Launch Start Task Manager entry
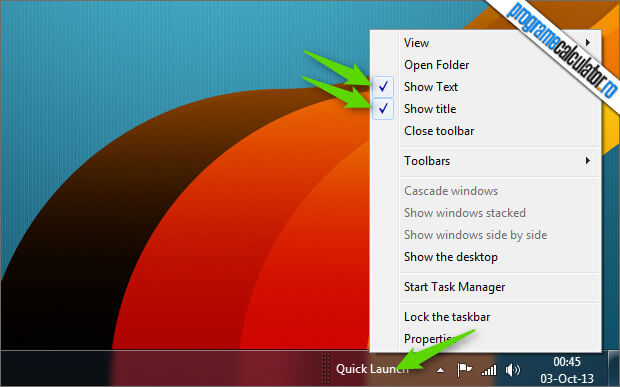Image resolution: width=620 pixels, height=387 pixels. point(454,287)
